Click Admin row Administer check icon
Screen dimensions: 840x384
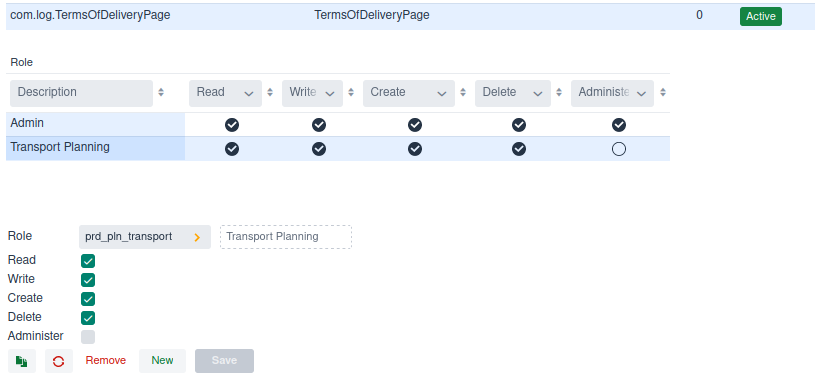[x=619, y=125]
